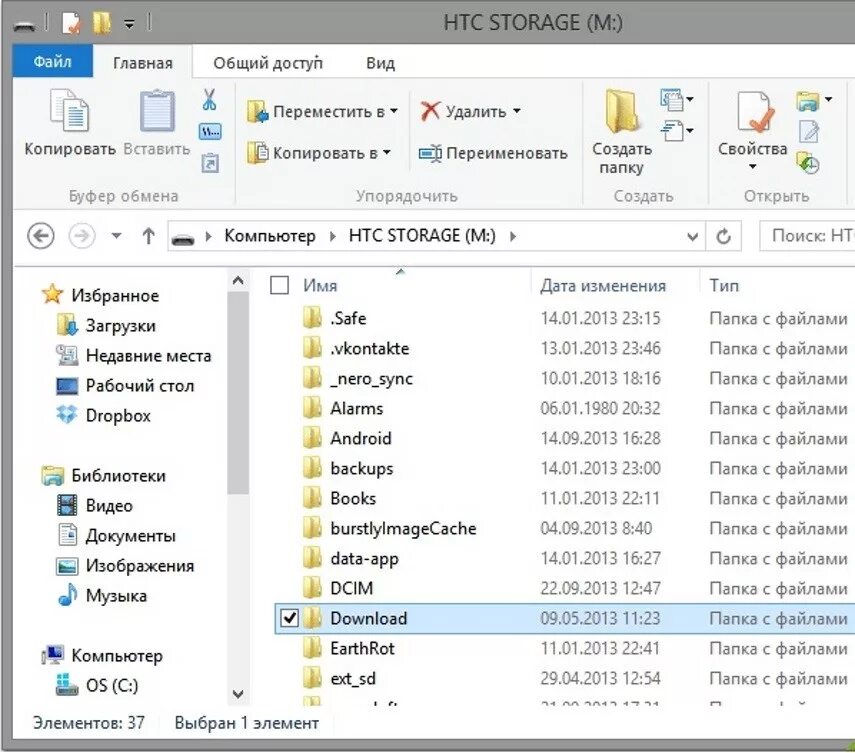Click the Back navigation arrow
The image size is (855, 753).
40,236
